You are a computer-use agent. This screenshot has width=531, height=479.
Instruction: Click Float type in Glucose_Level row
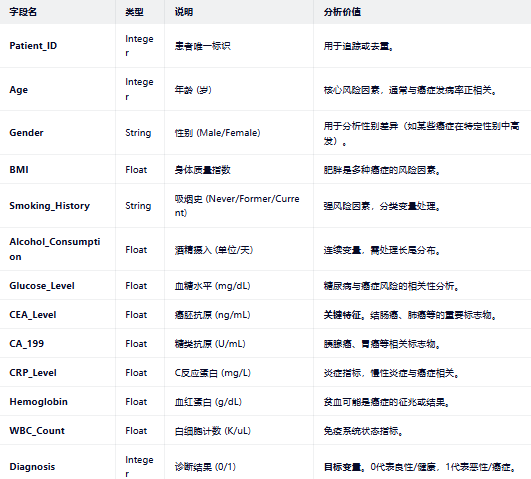point(136,286)
